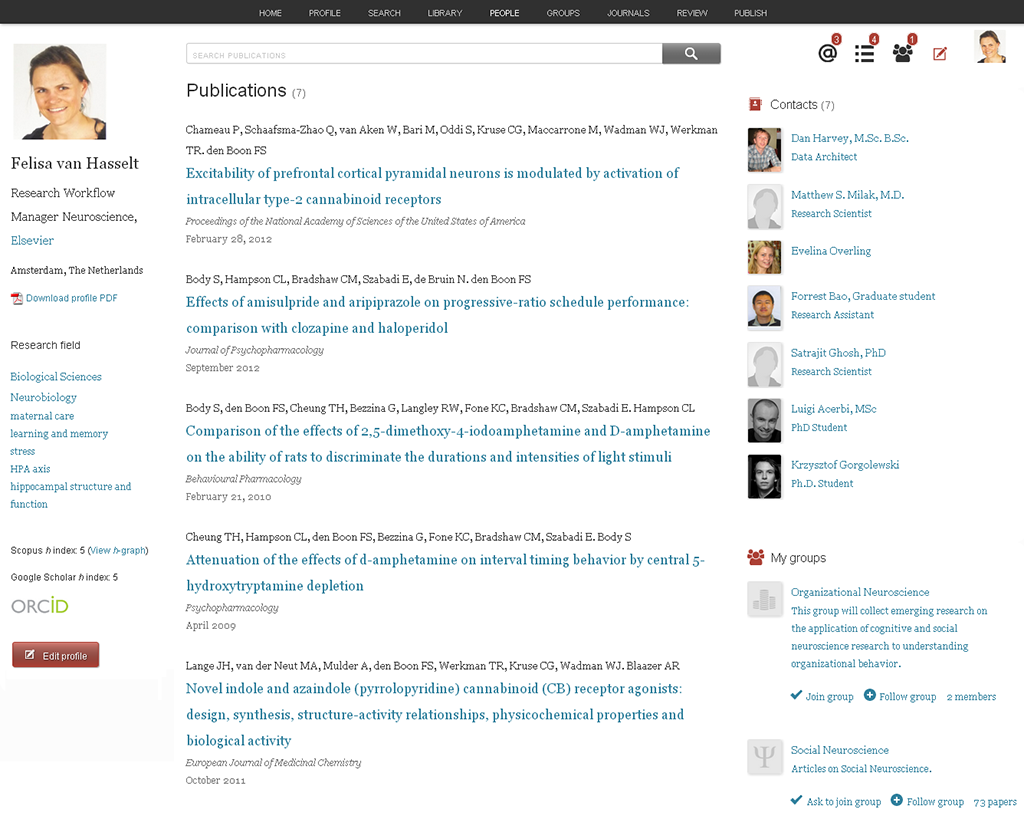Screen dimensions: 1024x819
Task: Click Dan Harvey's contact photo
Action: [x=765, y=150]
